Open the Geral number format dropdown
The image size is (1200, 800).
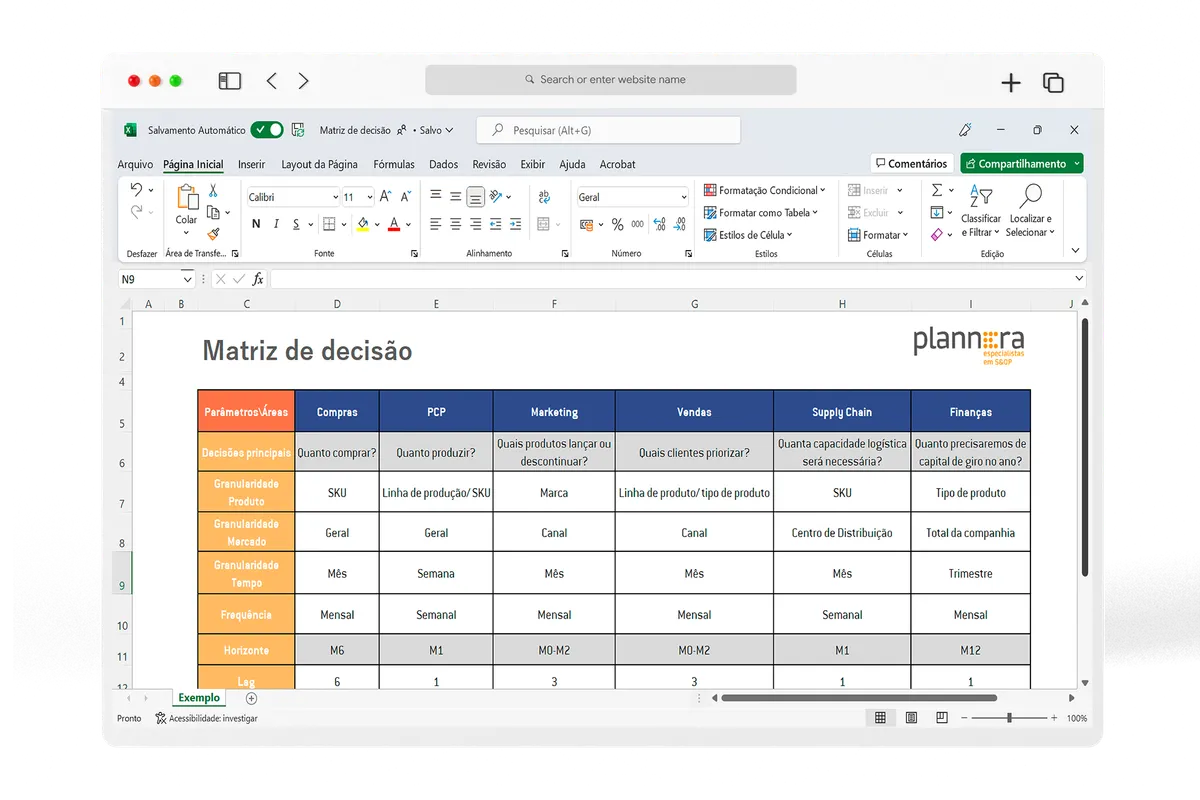684,197
